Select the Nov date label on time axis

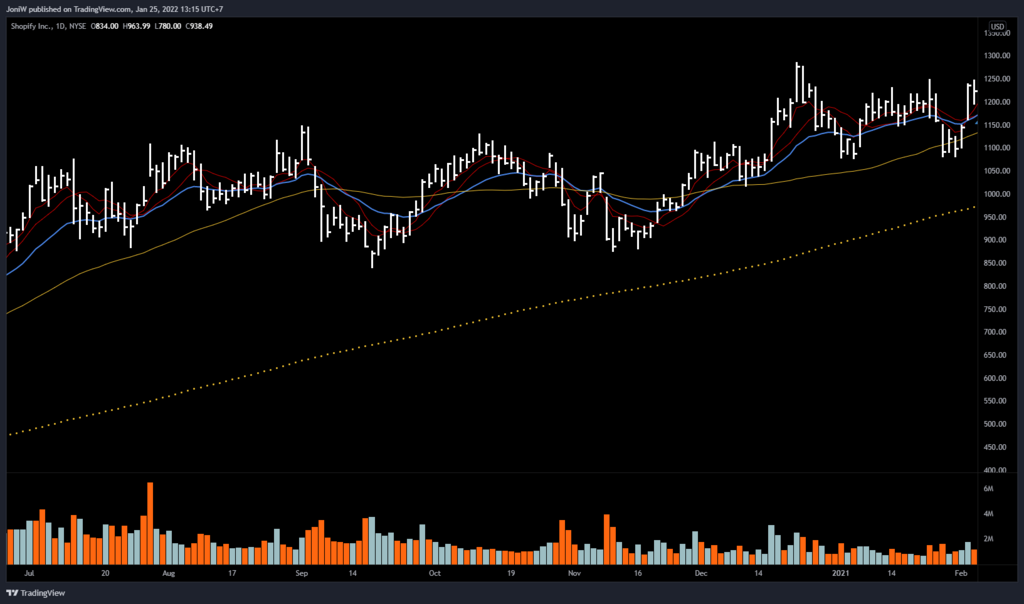click(x=574, y=576)
